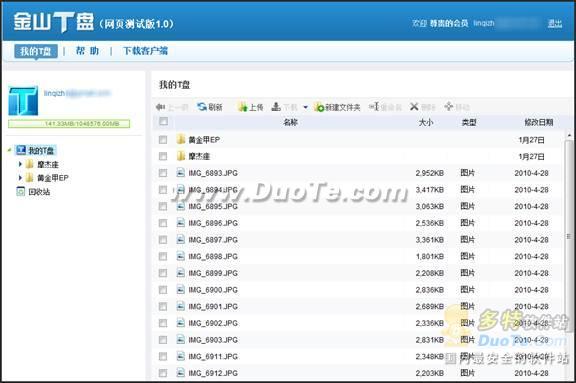
Task: Click the New Folder (新建文件夹) icon
Action: click(x=319, y=107)
